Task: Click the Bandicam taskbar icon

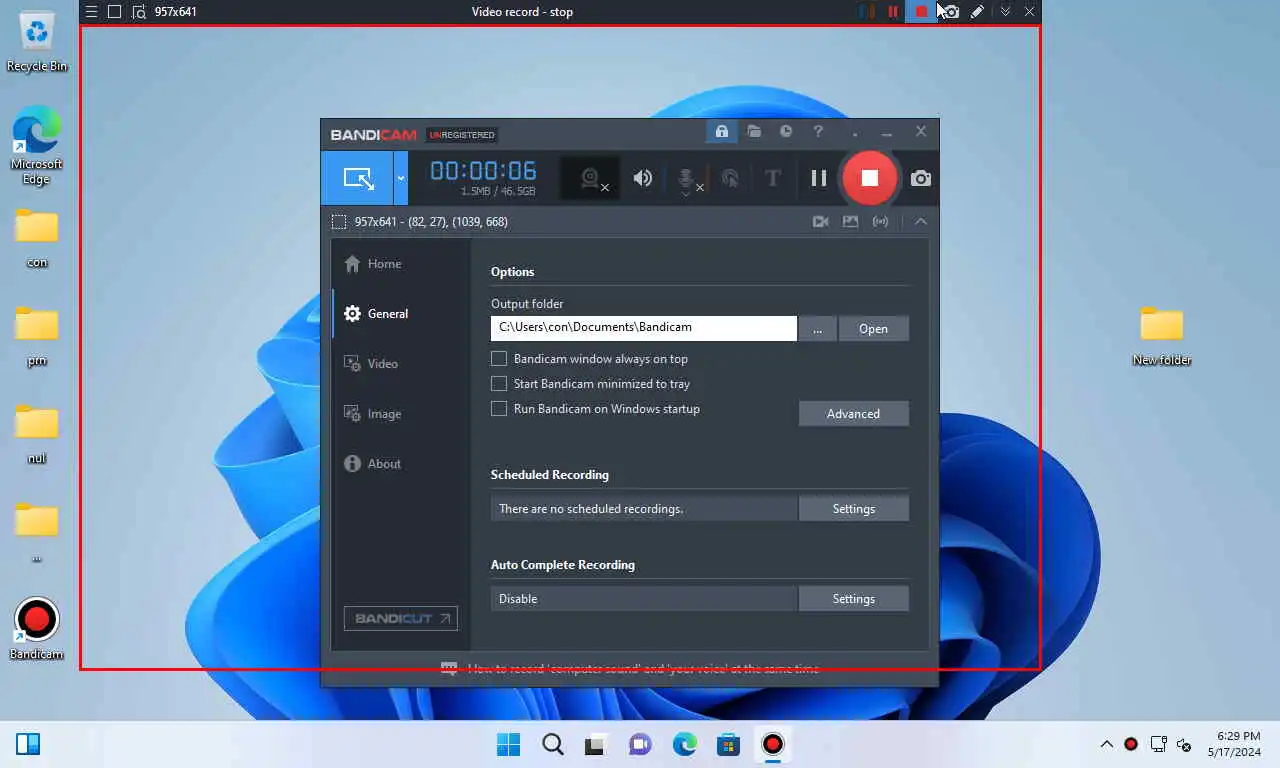Action: point(772,744)
